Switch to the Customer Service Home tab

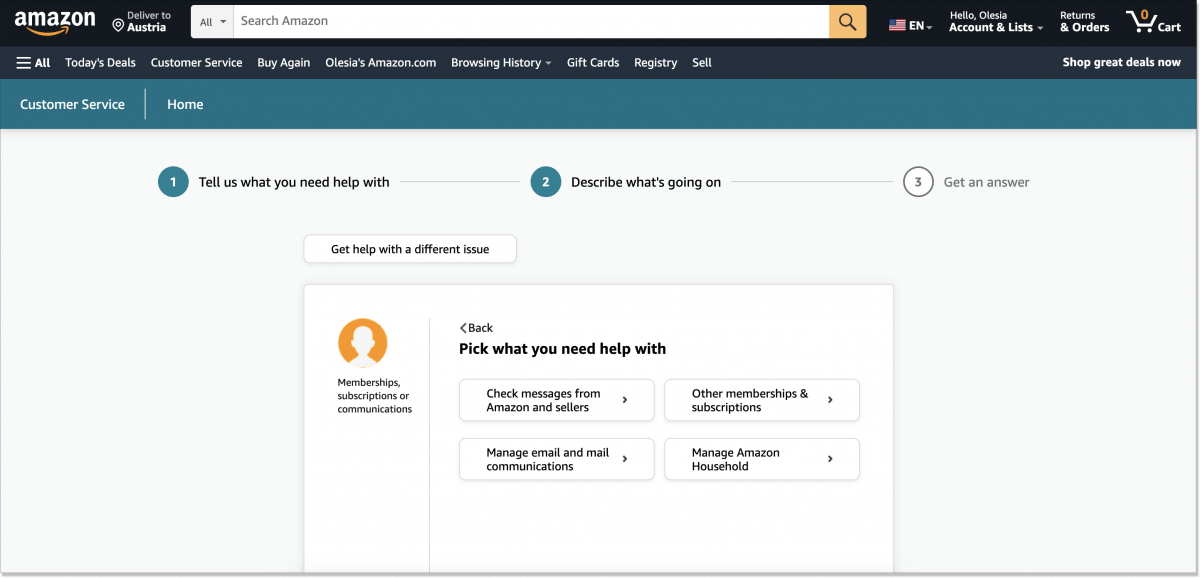185,104
